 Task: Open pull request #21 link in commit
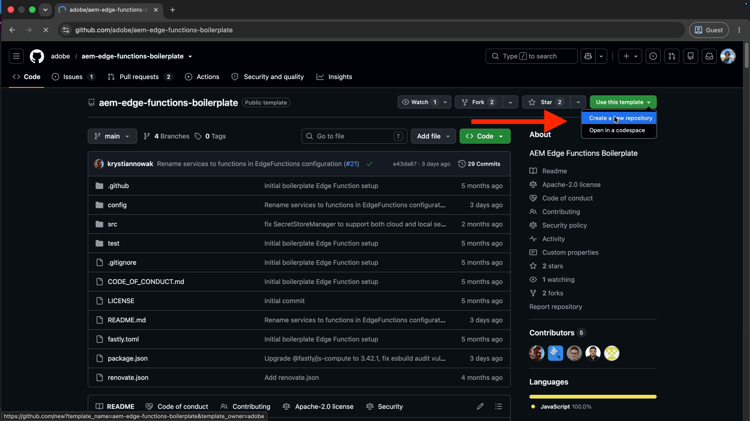point(352,164)
